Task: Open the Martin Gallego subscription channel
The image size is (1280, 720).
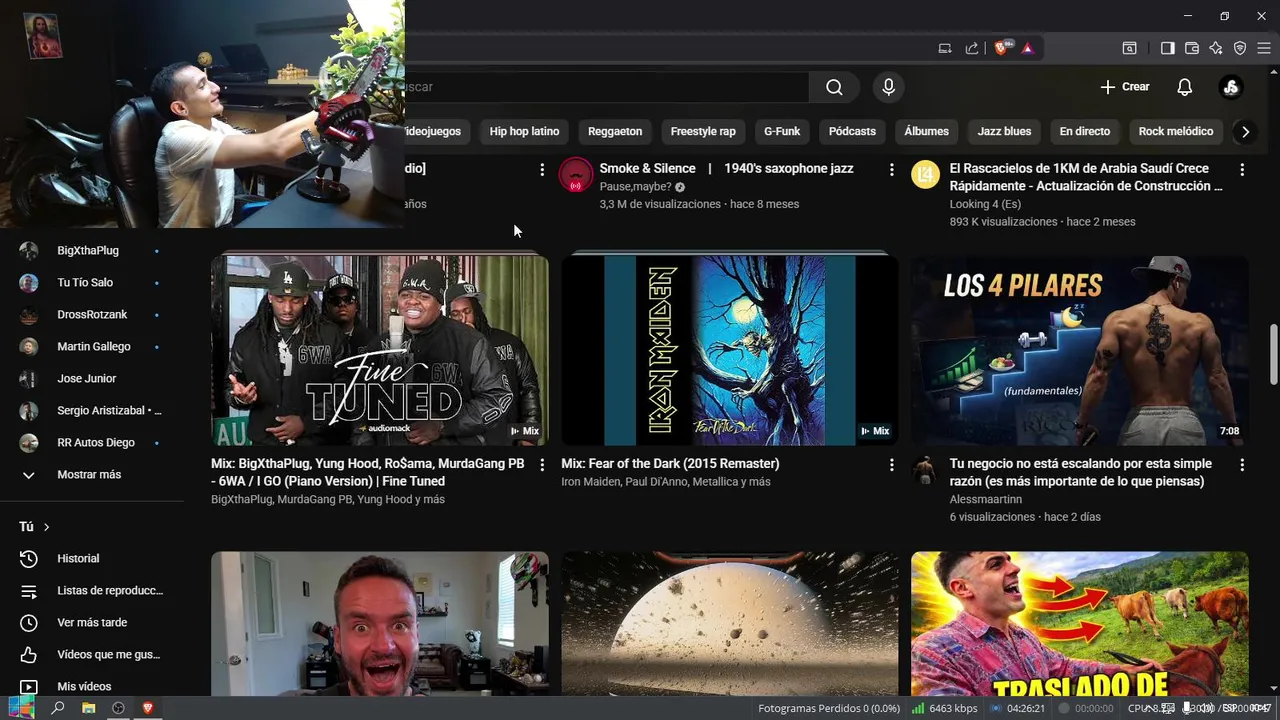Action: [92, 347]
